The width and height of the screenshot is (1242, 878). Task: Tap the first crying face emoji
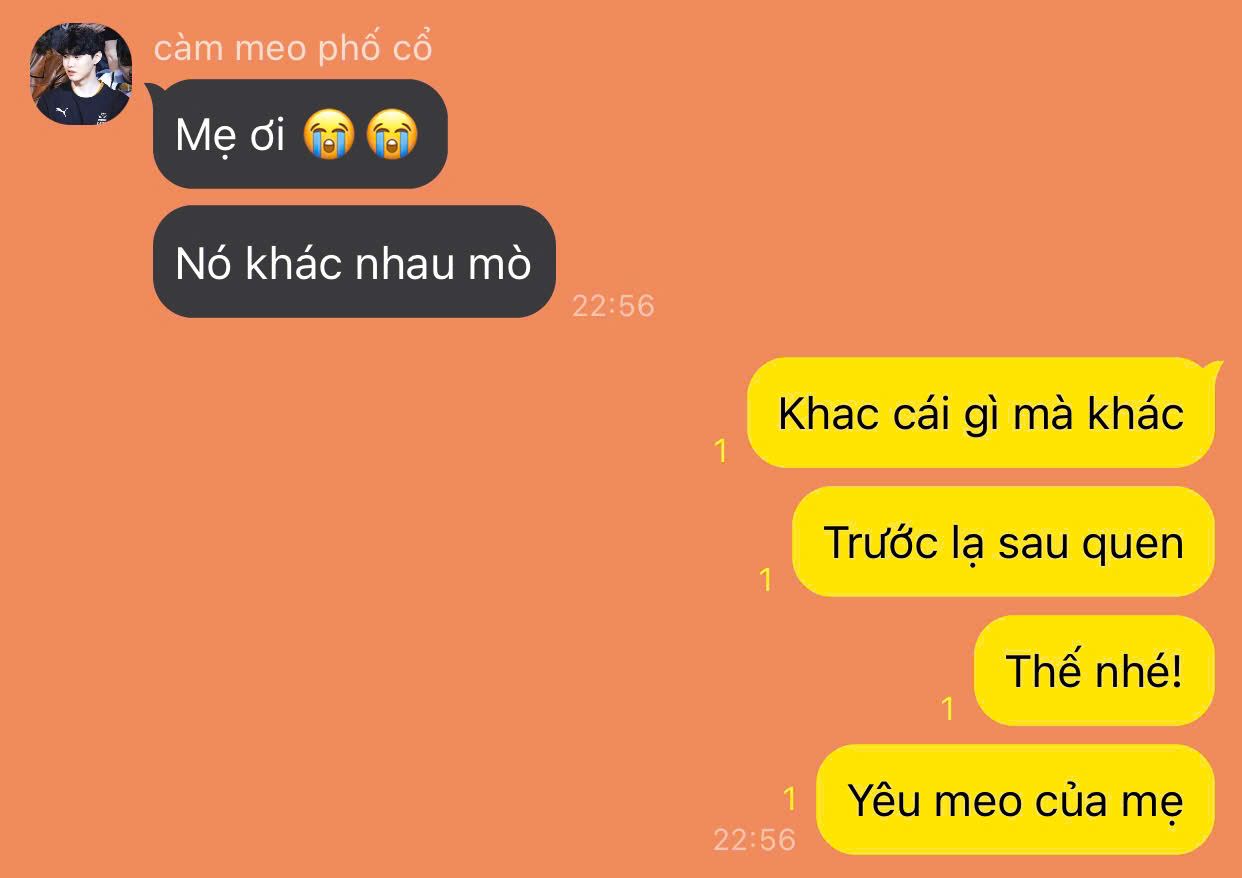(330, 135)
